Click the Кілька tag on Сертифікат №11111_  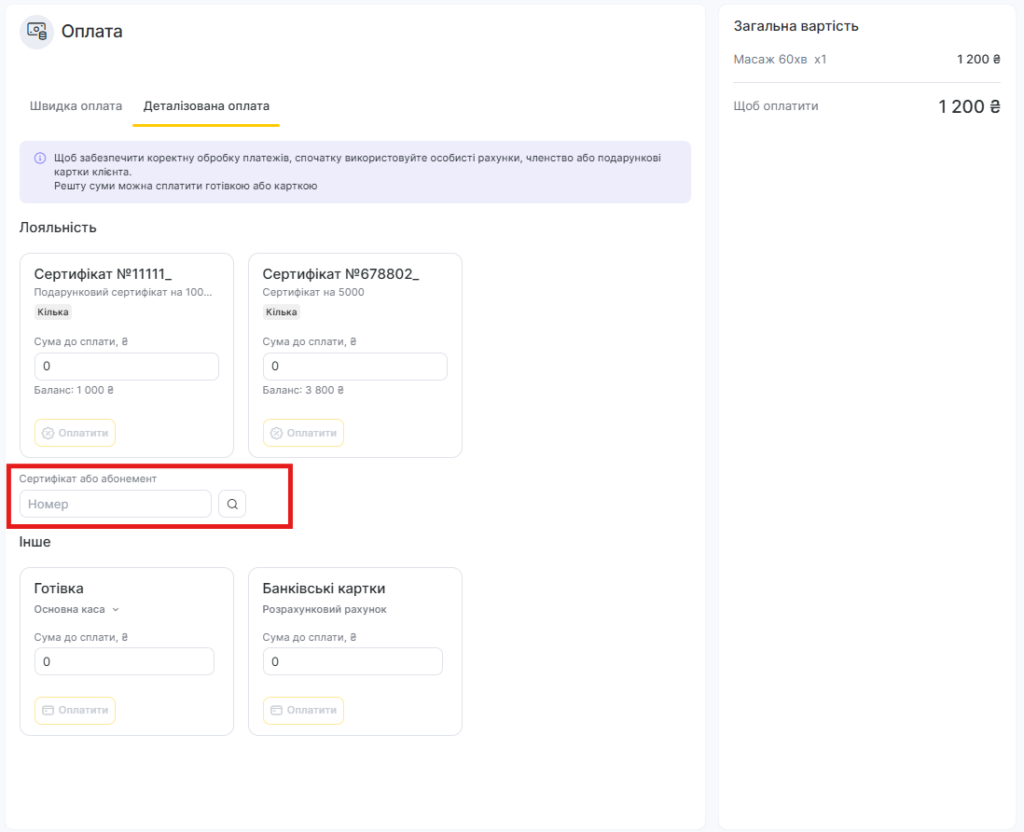coord(53,312)
